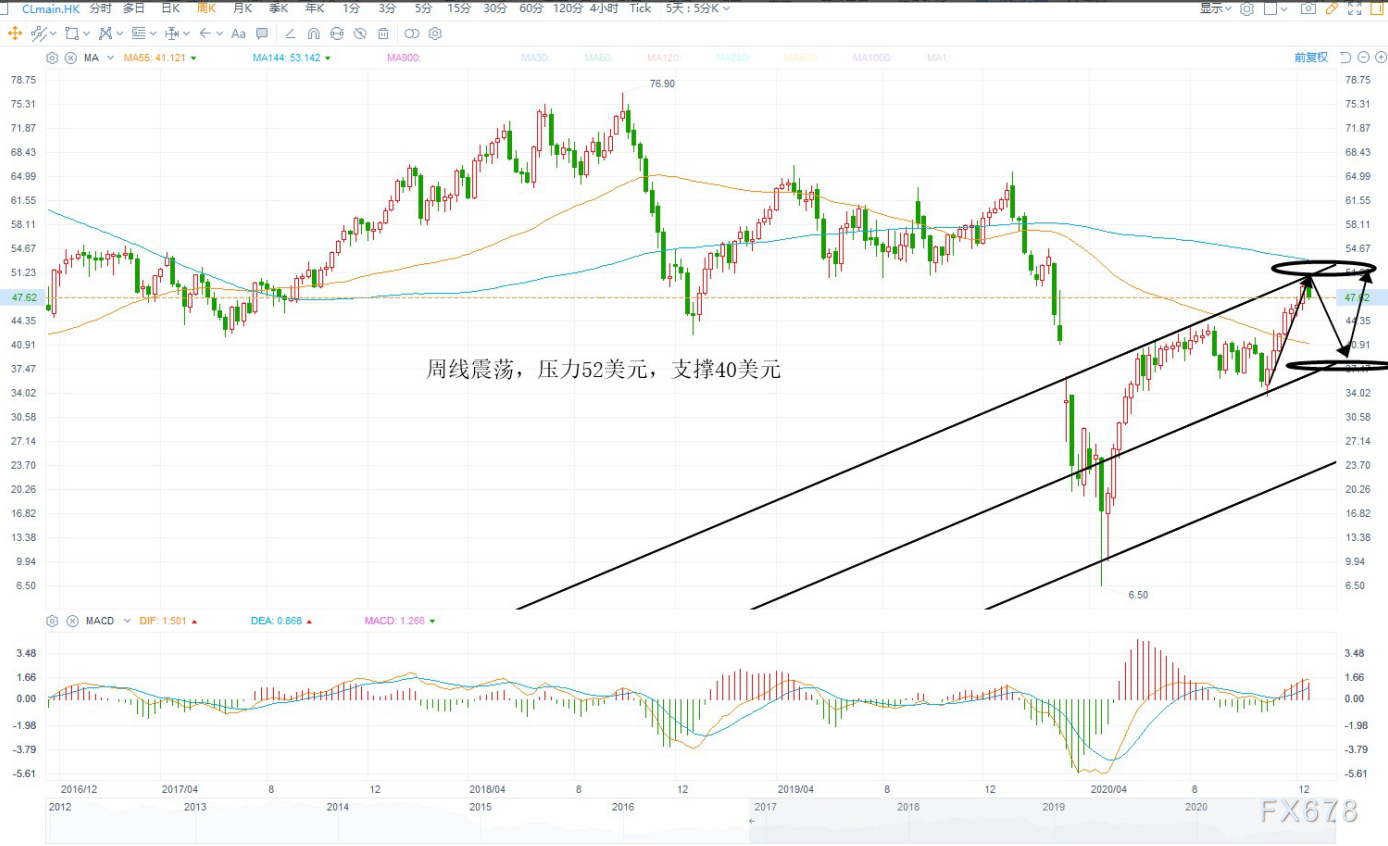The width and height of the screenshot is (1388, 846).
Task: Expand the MA indicator dropdown
Action: coord(110,58)
